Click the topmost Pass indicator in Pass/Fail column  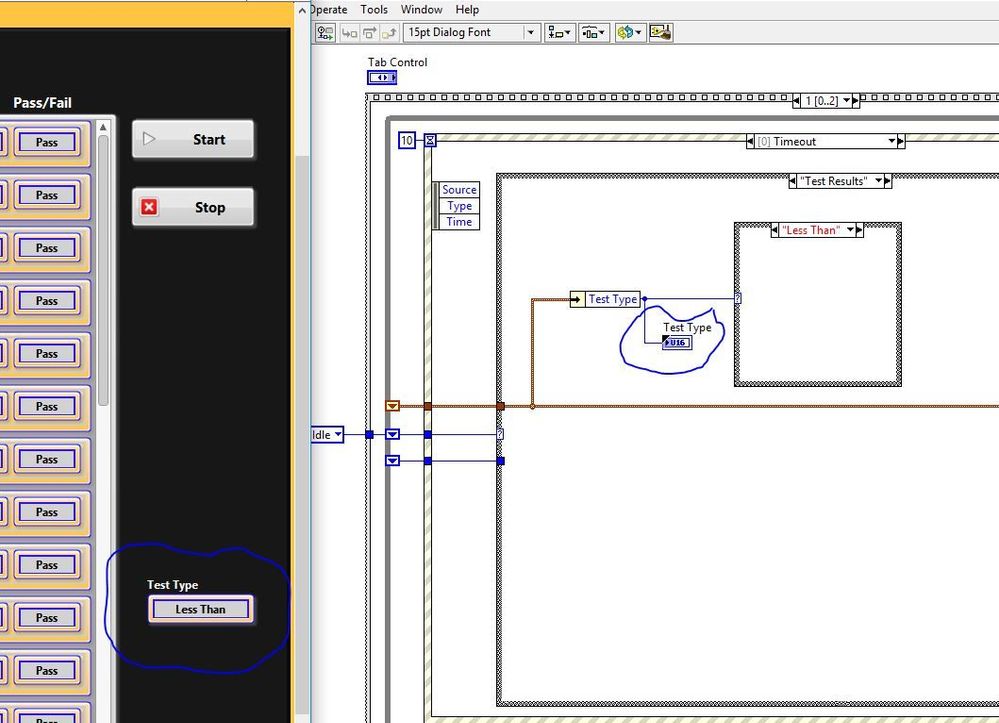(47, 142)
